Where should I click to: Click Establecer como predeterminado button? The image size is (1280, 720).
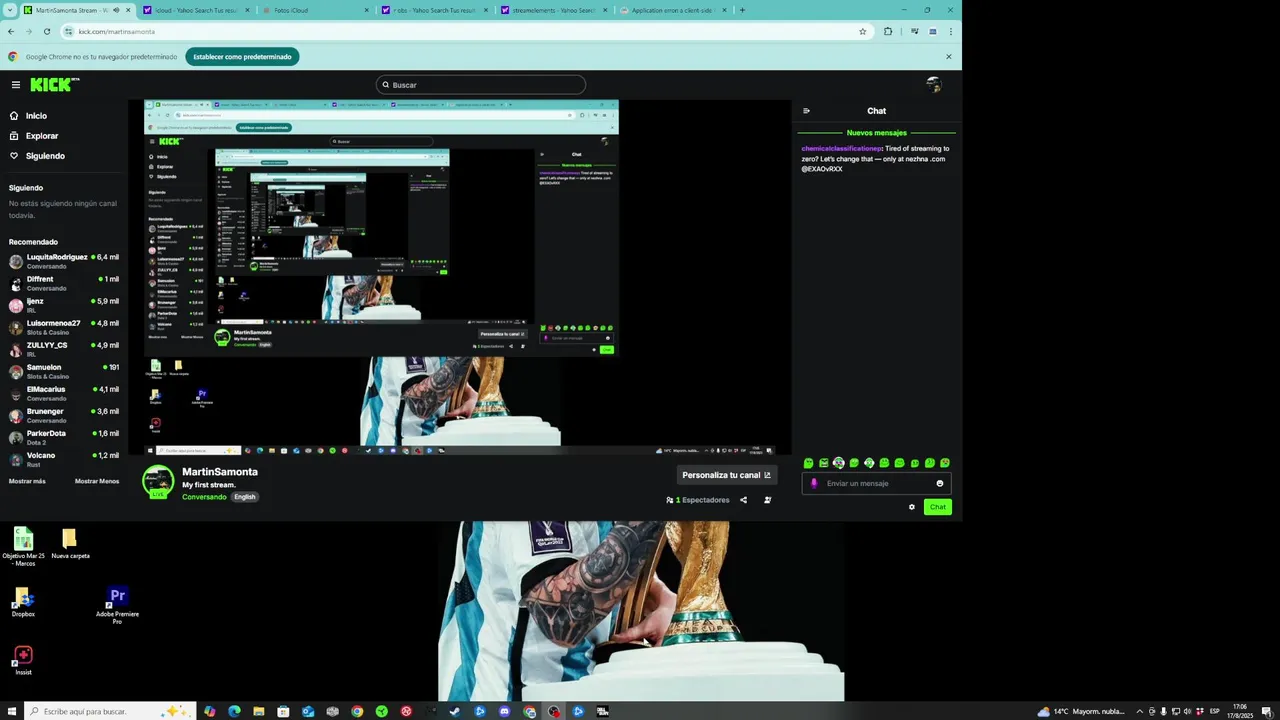242,57
